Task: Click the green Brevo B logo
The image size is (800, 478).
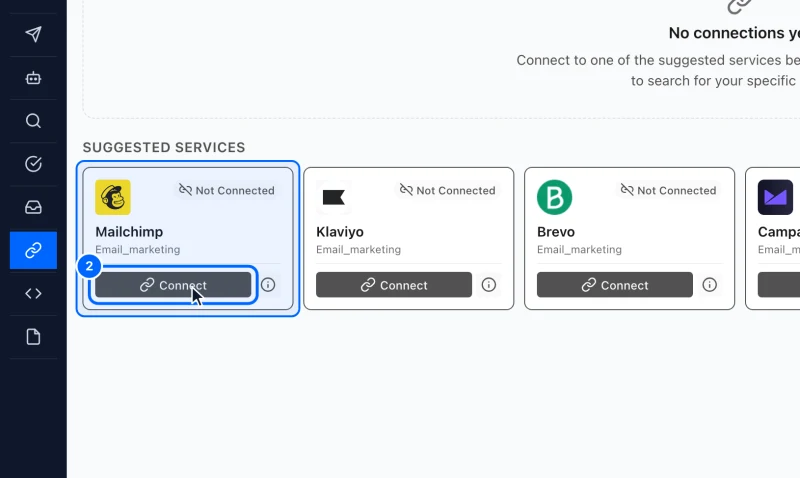Action: click(555, 197)
